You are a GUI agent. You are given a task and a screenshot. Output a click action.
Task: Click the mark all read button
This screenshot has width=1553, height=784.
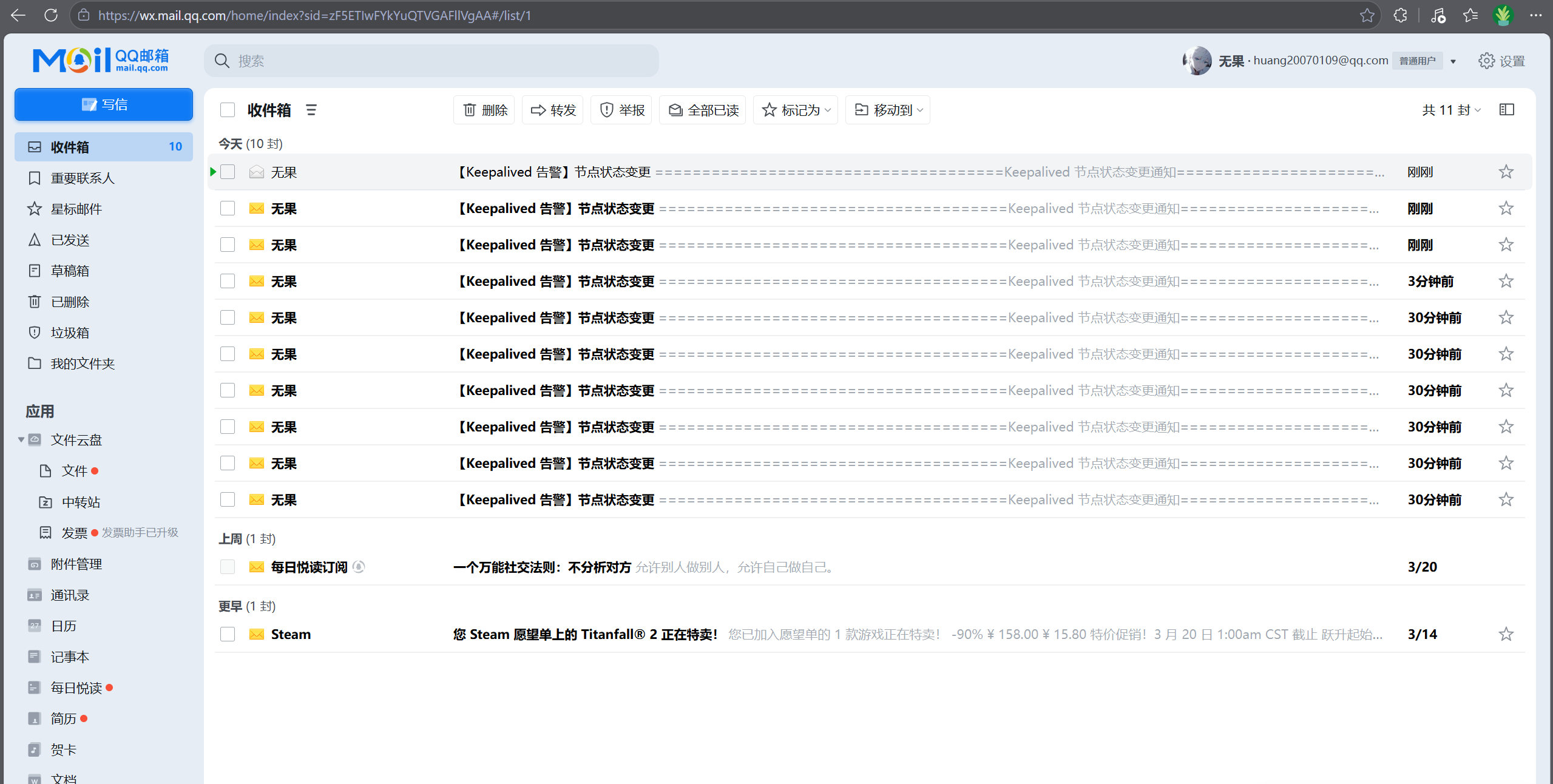tap(703, 110)
